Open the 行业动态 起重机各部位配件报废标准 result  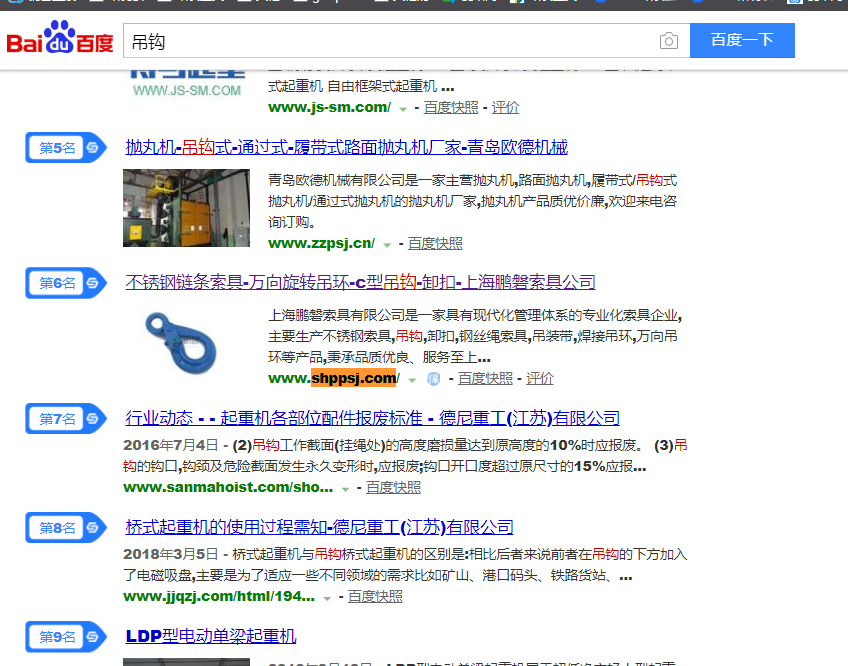(x=373, y=418)
